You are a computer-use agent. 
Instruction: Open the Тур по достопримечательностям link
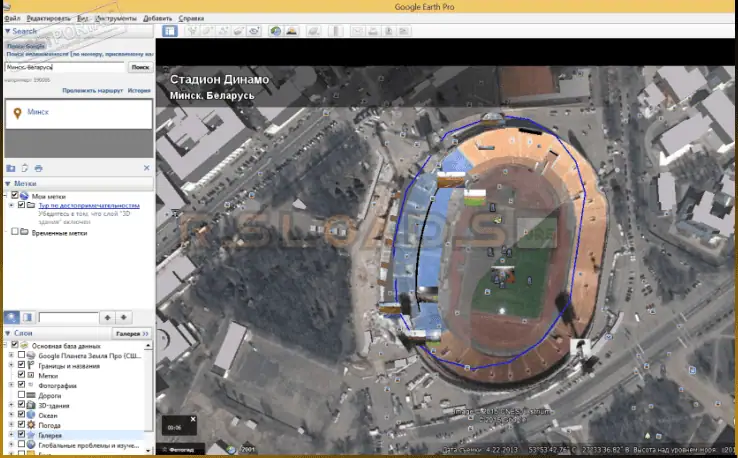pyautogui.click(x=89, y=205)
